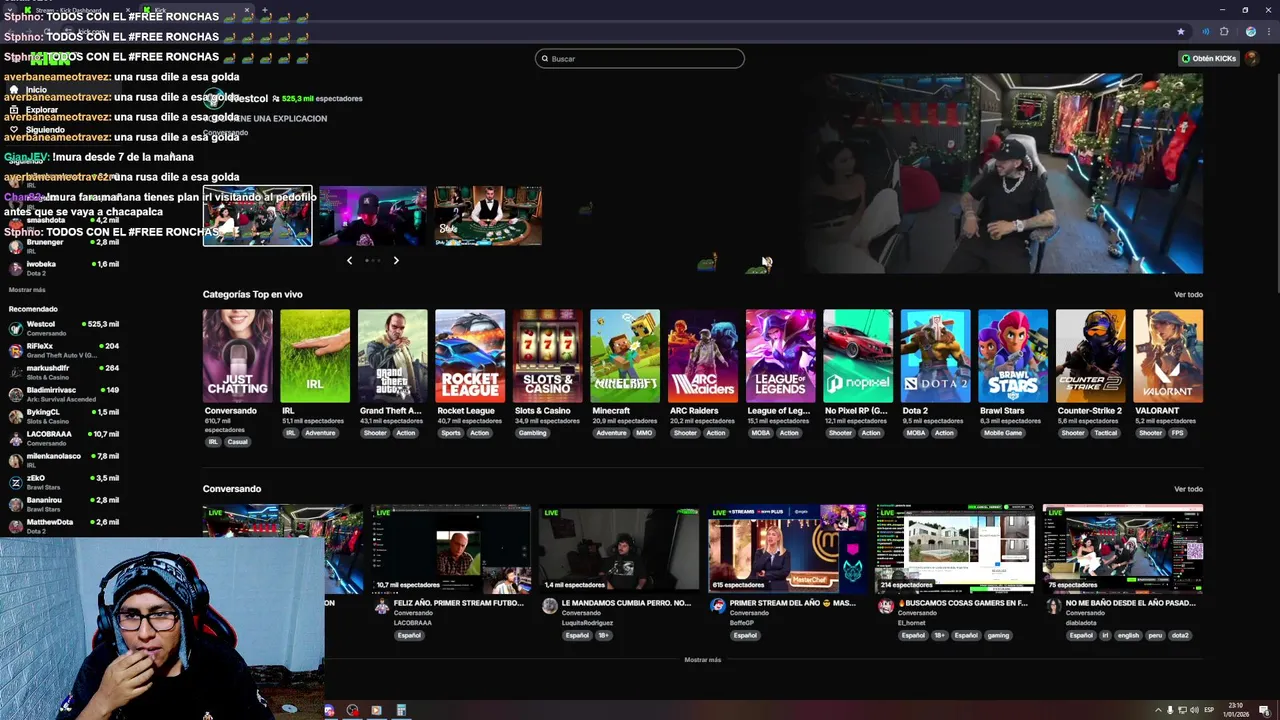This screenshot has height=720, width=1280.
Task: Open the ARC Raiders category cover
Action: pyautogui.click(x=703, y=356)
